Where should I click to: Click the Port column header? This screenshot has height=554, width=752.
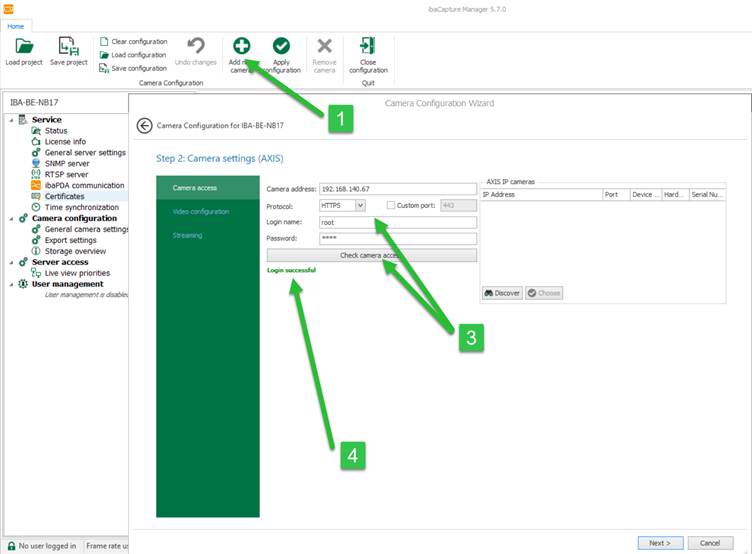point(616,194)
